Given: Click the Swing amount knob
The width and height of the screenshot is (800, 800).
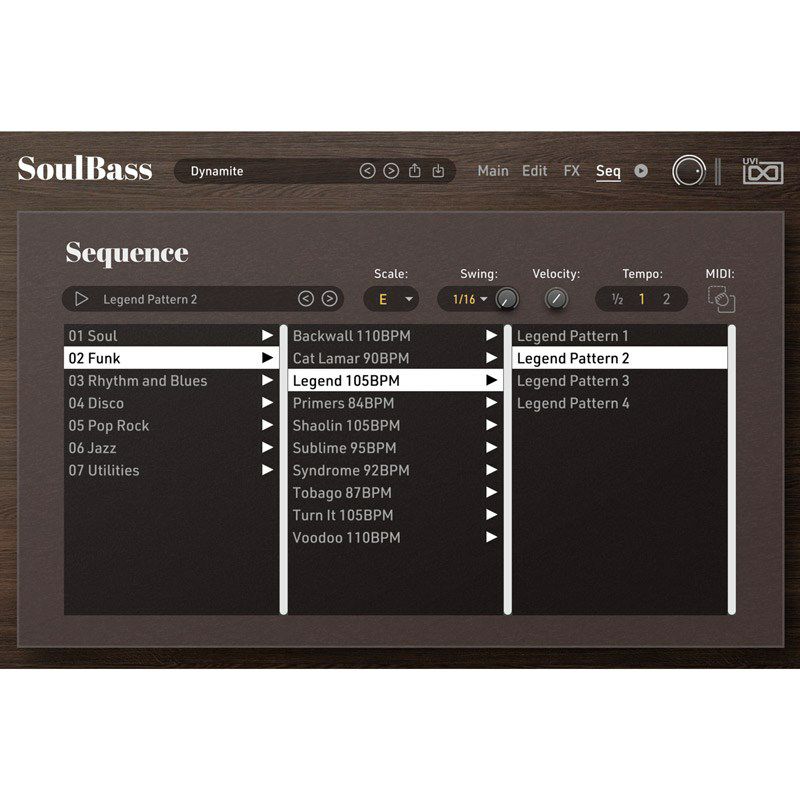Looking at the screenshot, I should [507, 299].
